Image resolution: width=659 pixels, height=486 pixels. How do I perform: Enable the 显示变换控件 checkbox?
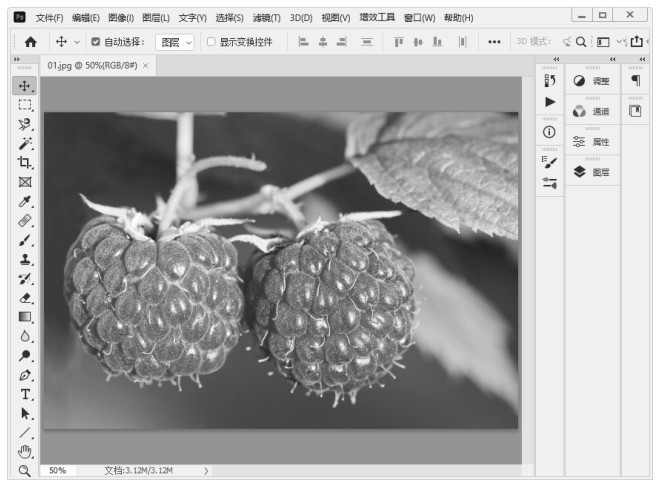[x=211, y=42]
